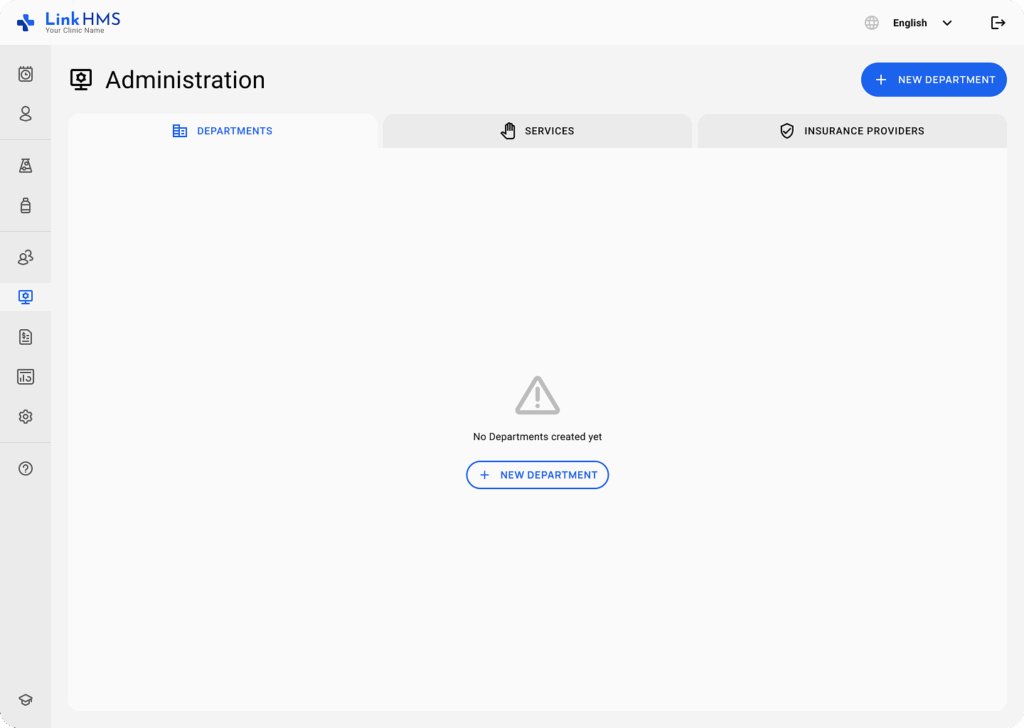This screenshot has height=728, width=1024.
Task: Click the blue New Department button
Action: [933, 80]
